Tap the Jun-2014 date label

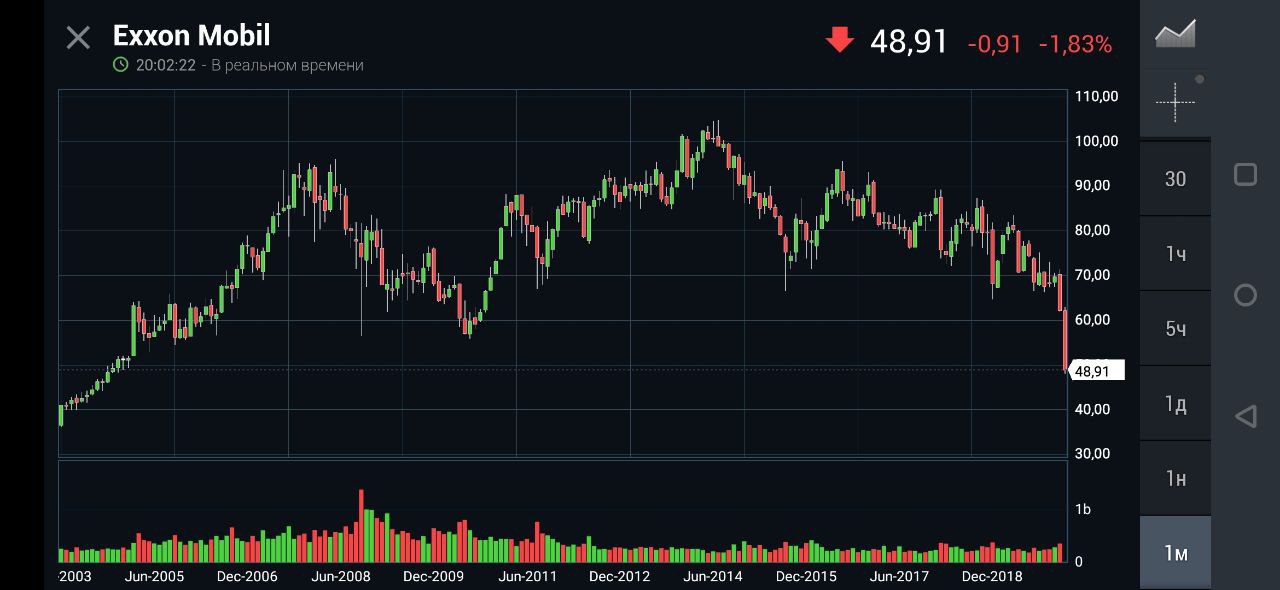point(713,577)
